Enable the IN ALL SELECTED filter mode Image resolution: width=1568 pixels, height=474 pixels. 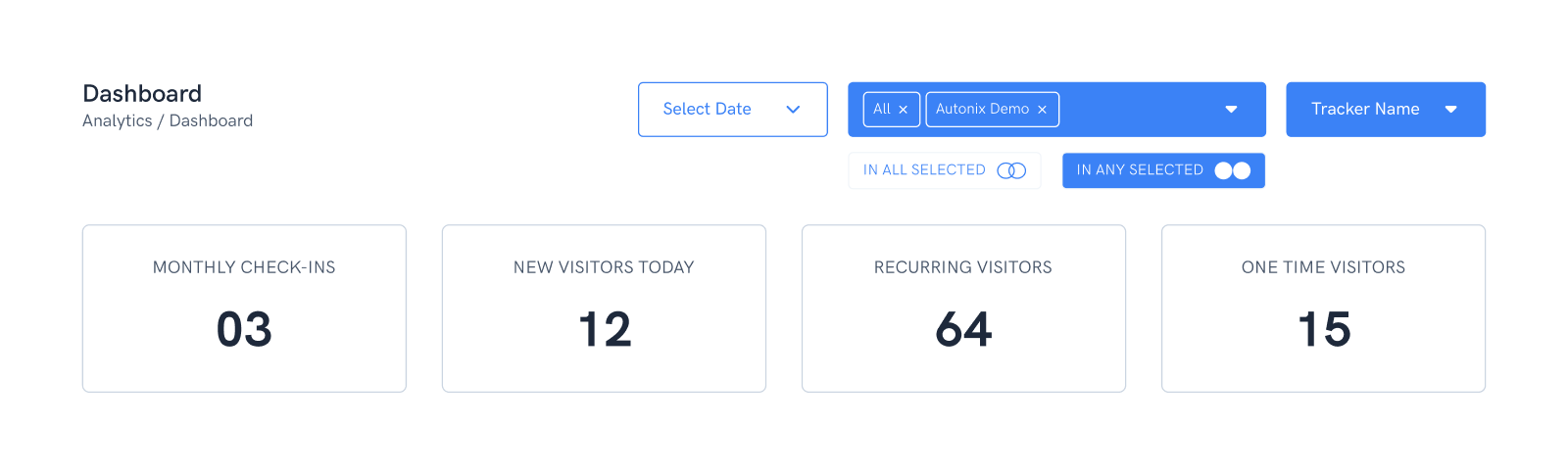tap(924, 170)
